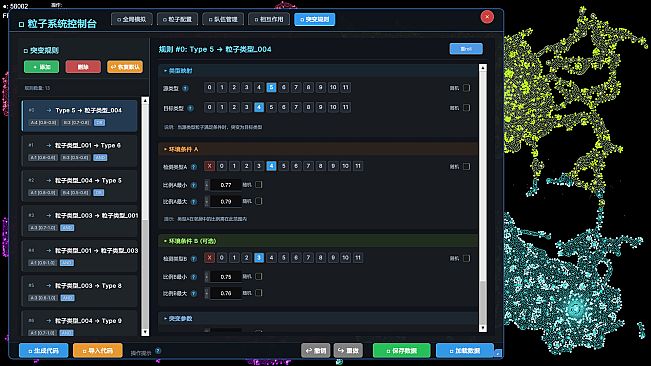651x366 pixels.
Task: Click stepper arrows beside the 0.75 field
Action: (x=207, y=277)
